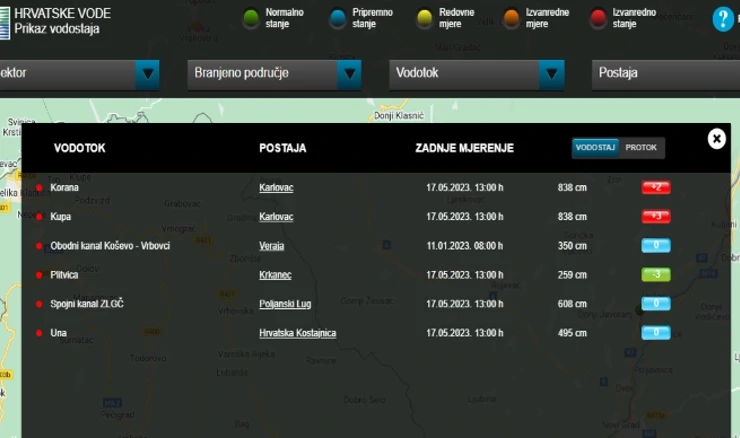The height and width of the screenshot is (438, 740).
Task: Click the Plitvica watercourse name
Action: (64, 275)
